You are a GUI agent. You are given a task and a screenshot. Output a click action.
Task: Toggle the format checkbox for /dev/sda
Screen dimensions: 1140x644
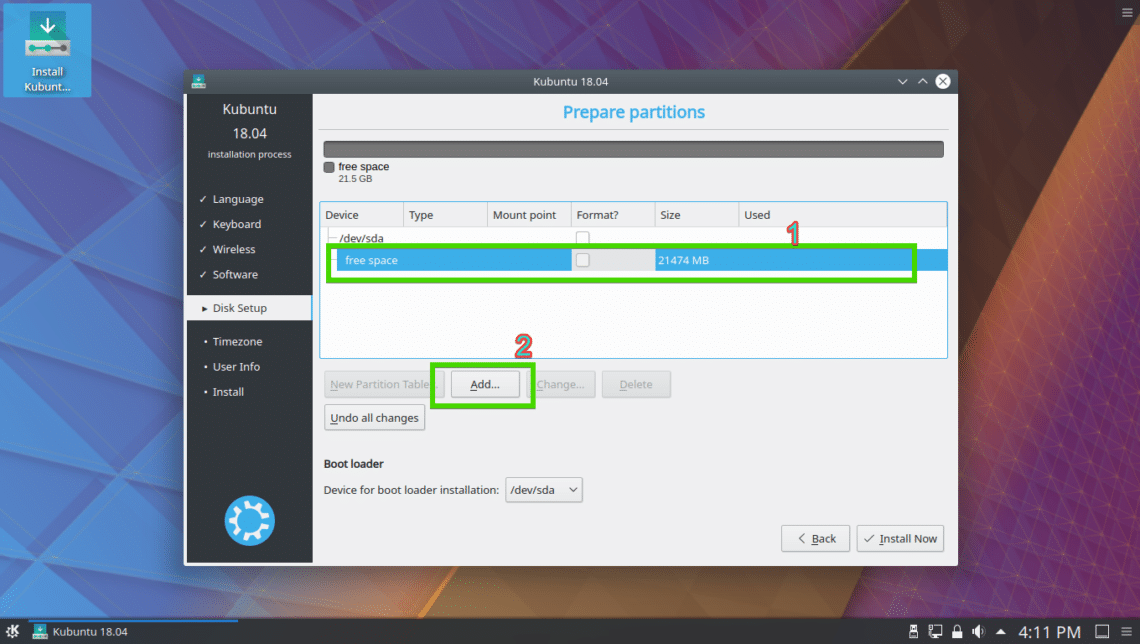[x=582, y=238]
